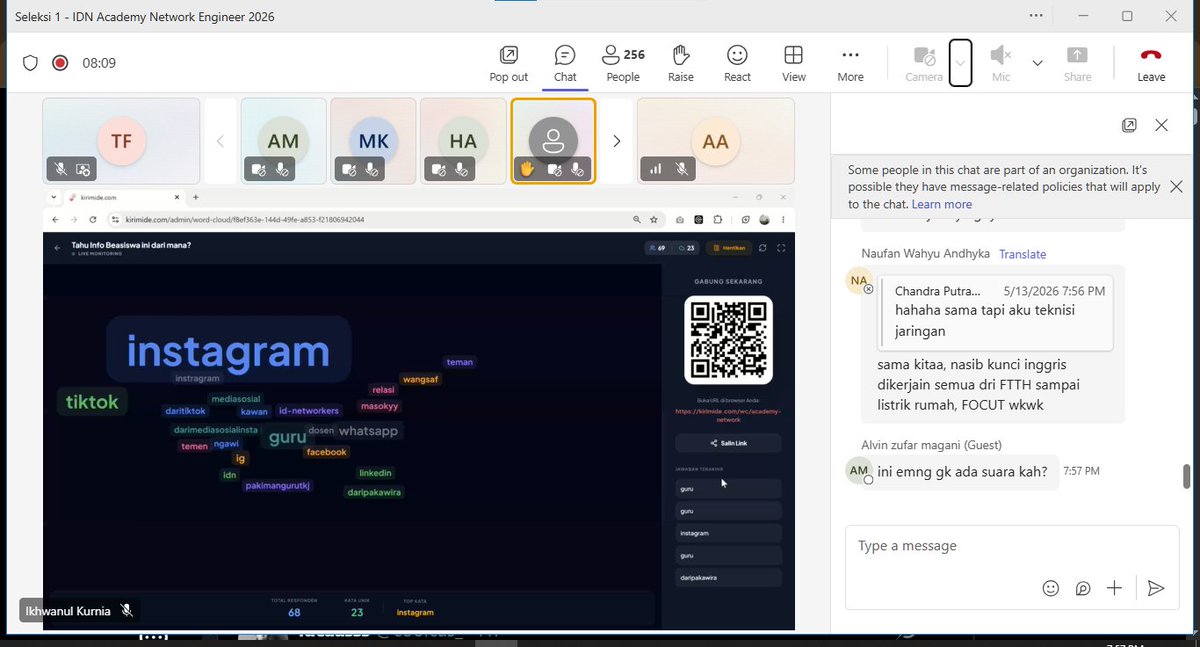
Task: Toggle the Camera button
Action: (924, 64)
